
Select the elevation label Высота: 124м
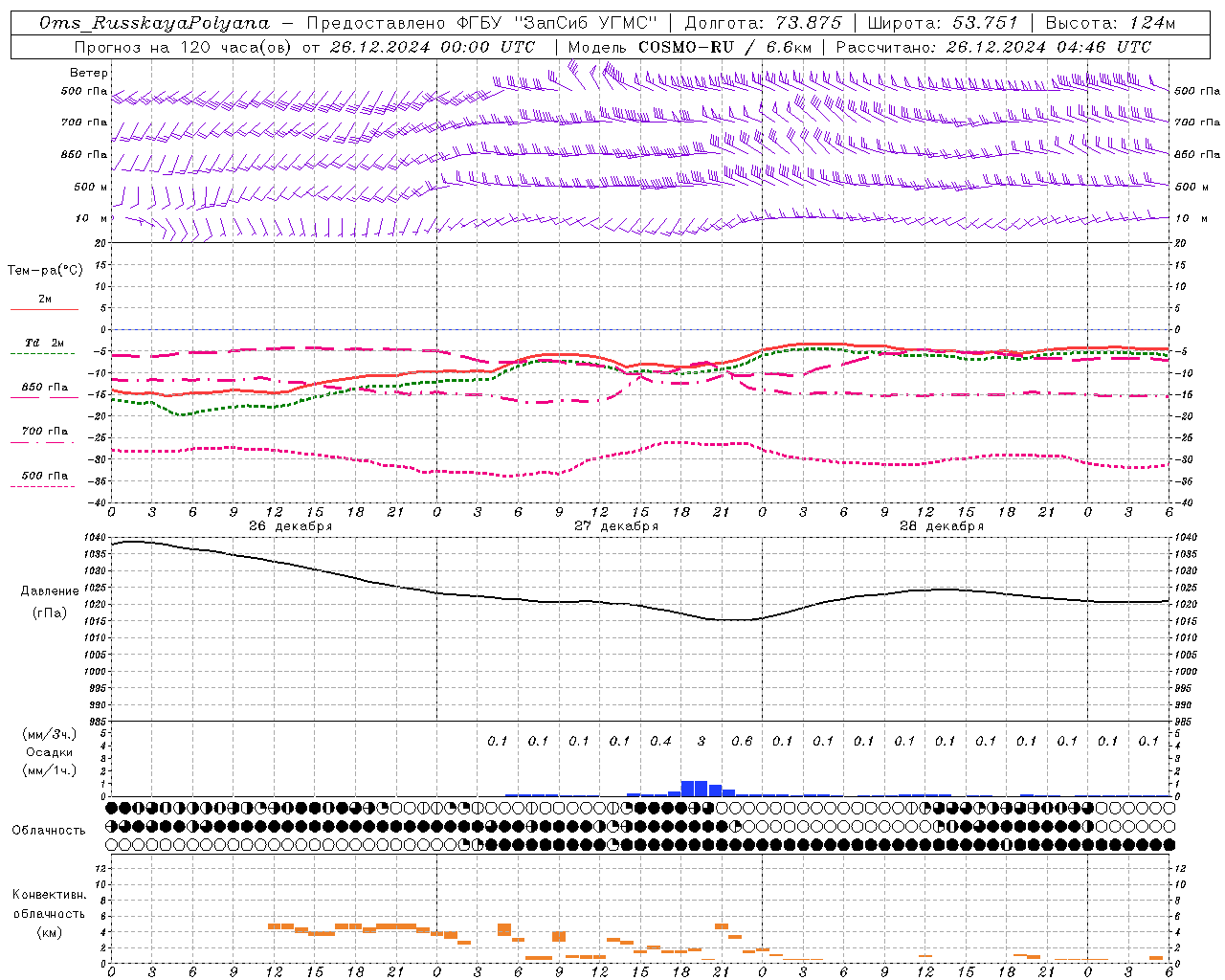point(1110,23)
